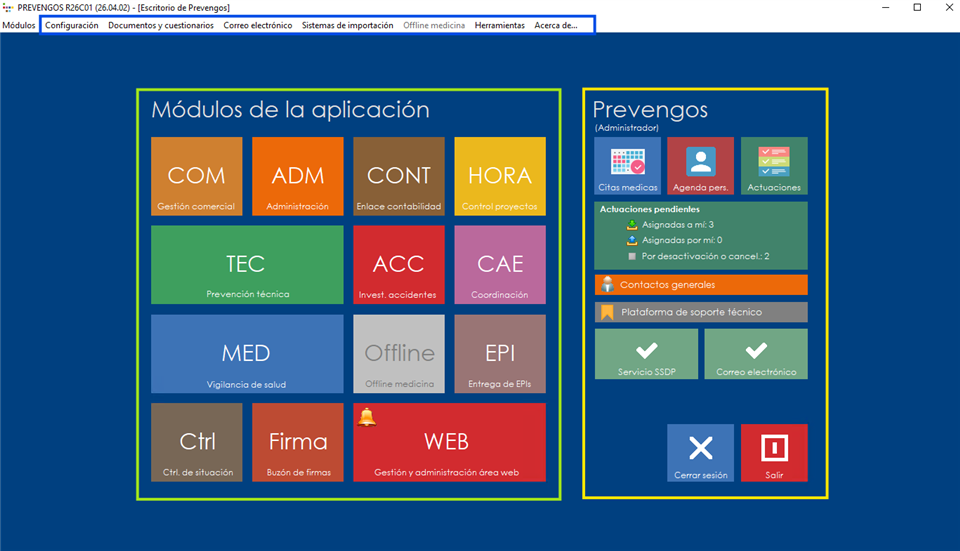Viewport: 960px width, 551px height.
Task: Open the Correo electrónico menu
Action: point(258,25)
